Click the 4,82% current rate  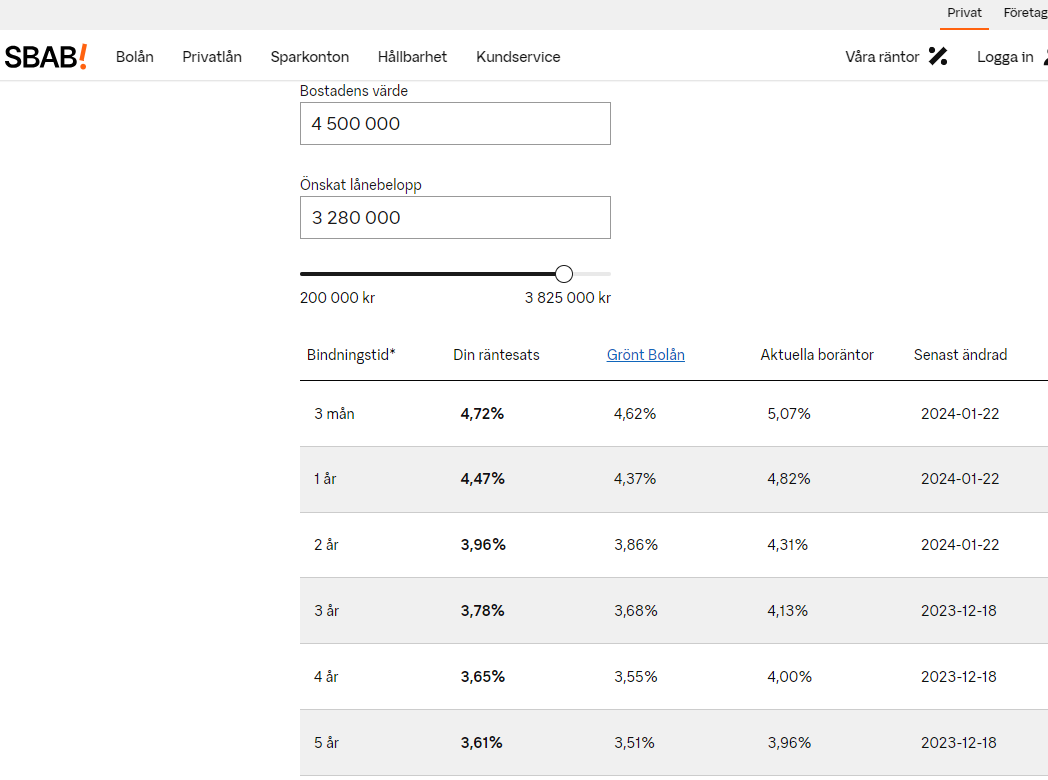[789, 479]
